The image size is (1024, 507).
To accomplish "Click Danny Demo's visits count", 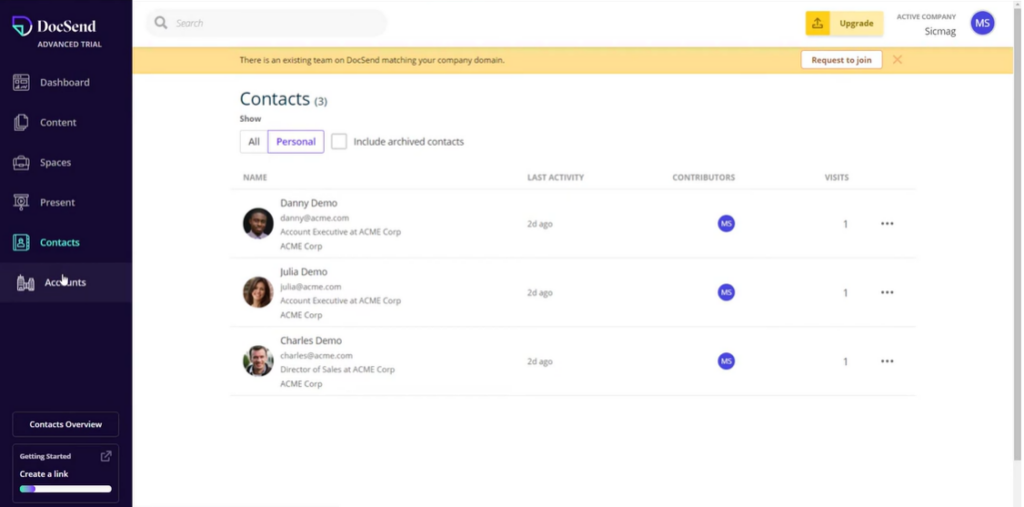I will (845, 224).
